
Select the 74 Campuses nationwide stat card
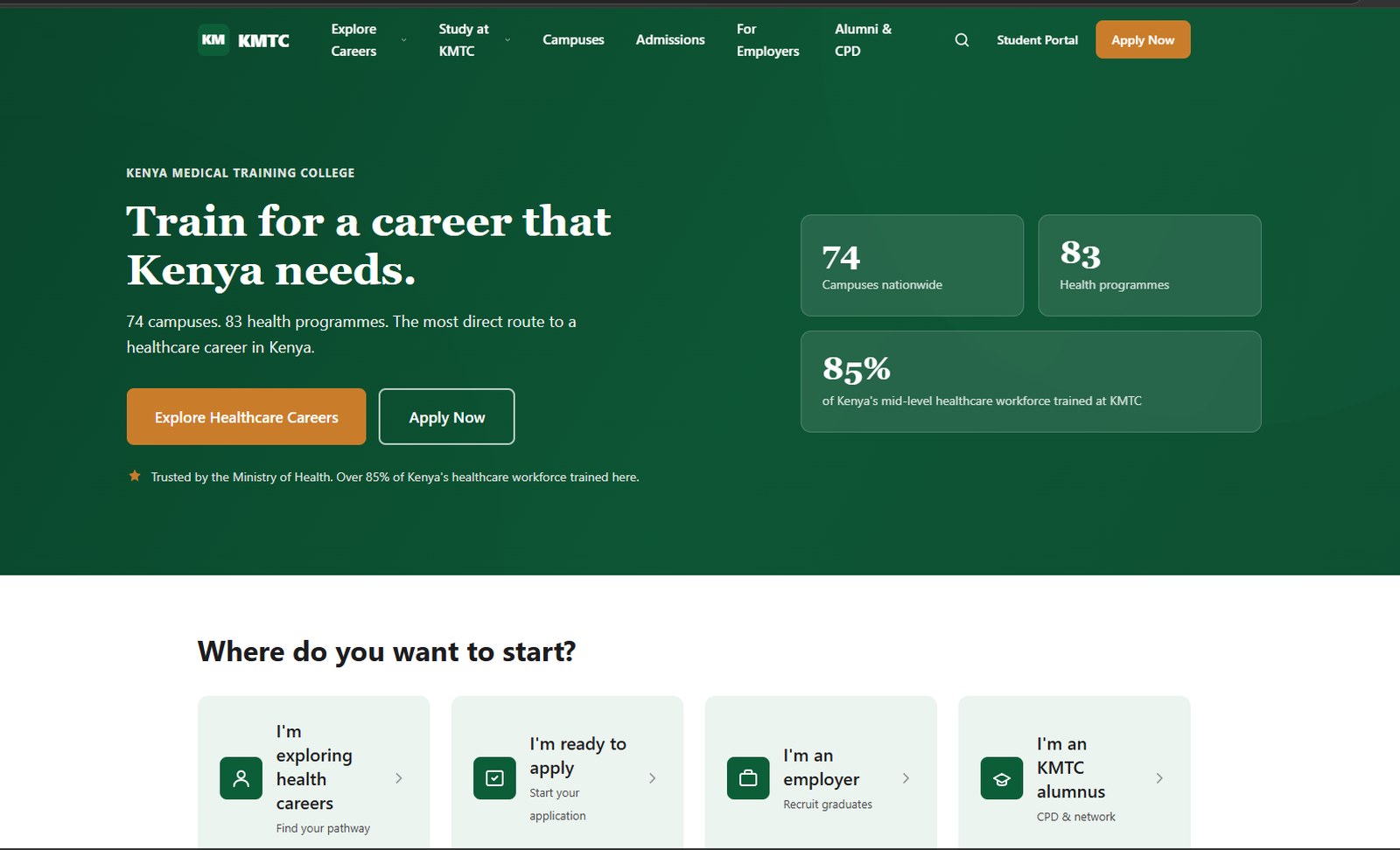click(x=912, y=266)
